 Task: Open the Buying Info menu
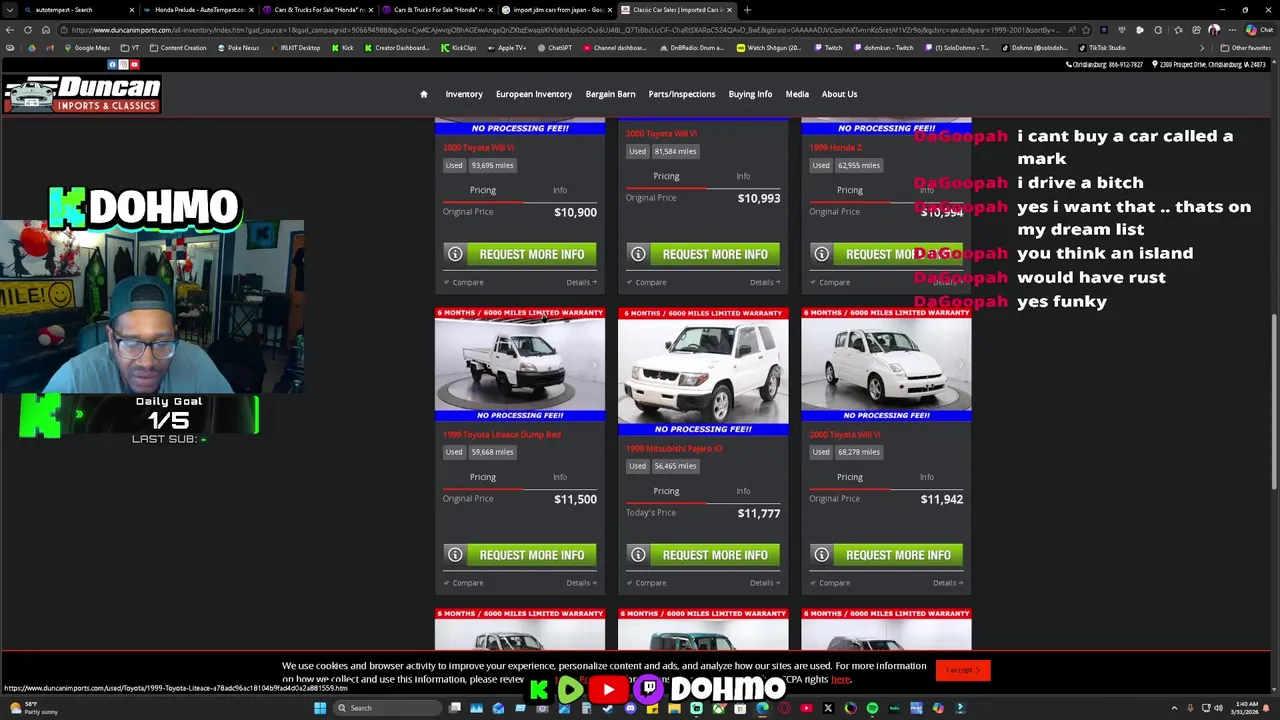750,94
